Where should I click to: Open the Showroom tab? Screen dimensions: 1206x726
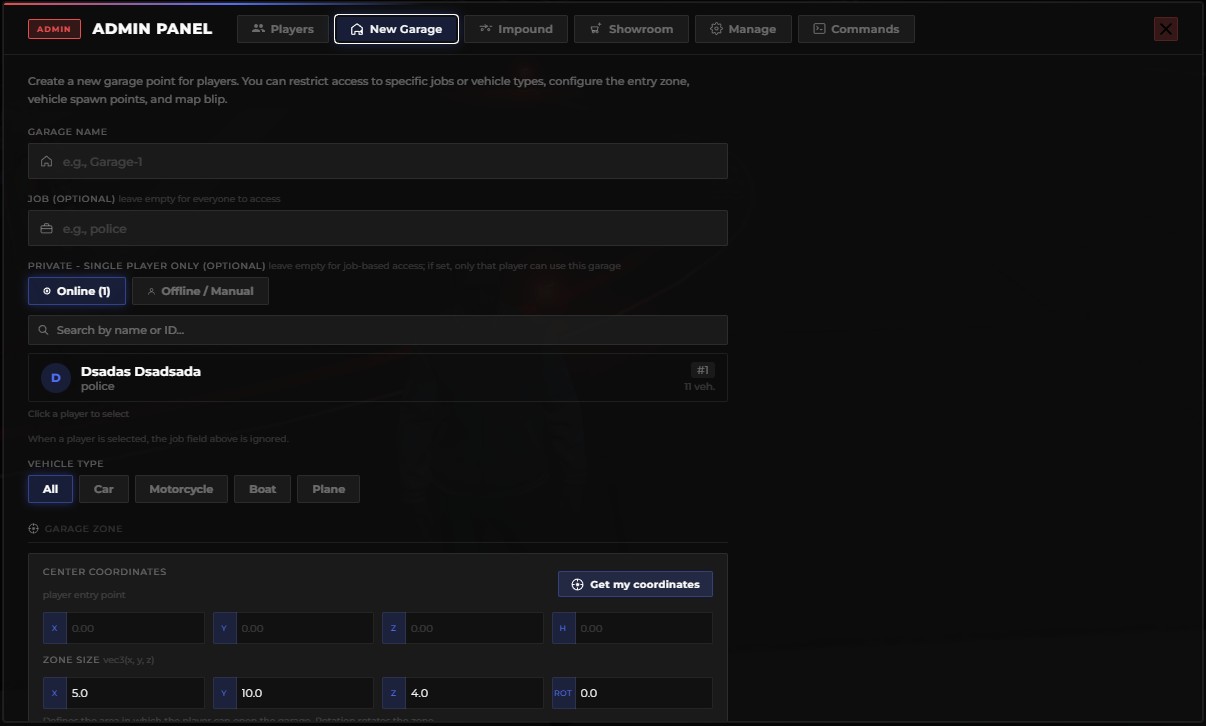click(x=631, y=29)
